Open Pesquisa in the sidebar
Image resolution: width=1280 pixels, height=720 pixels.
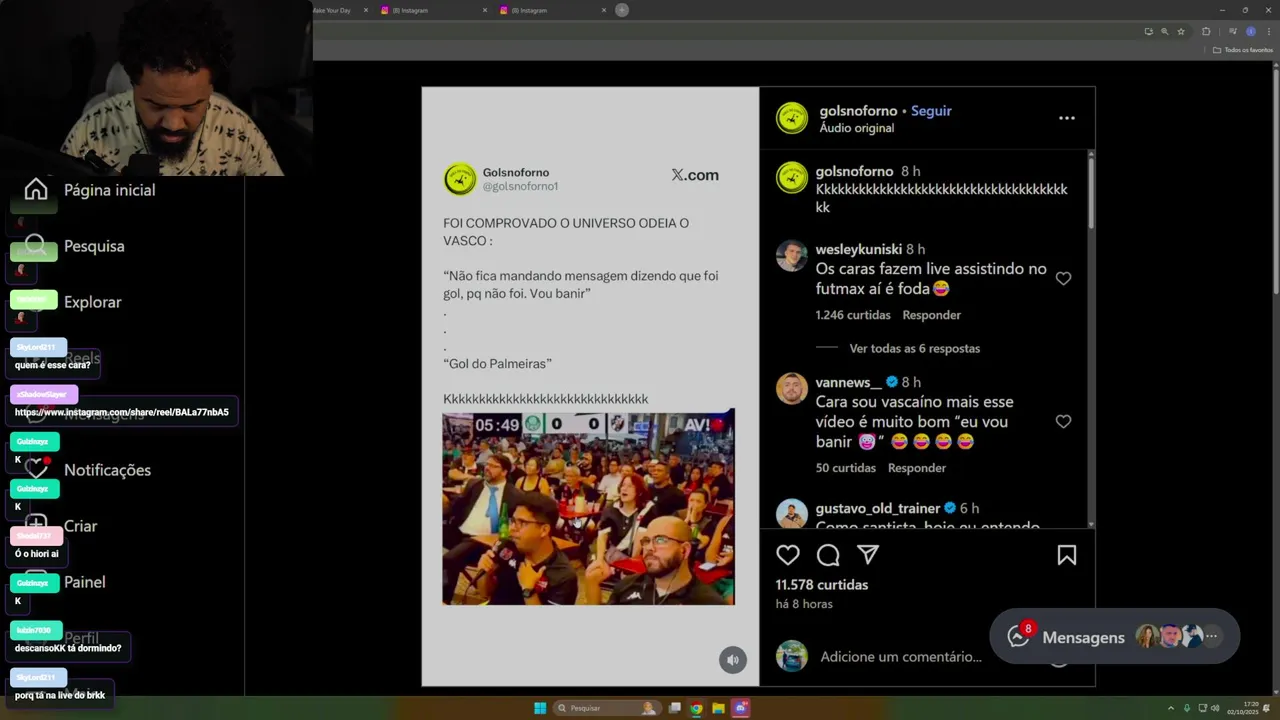75,246
